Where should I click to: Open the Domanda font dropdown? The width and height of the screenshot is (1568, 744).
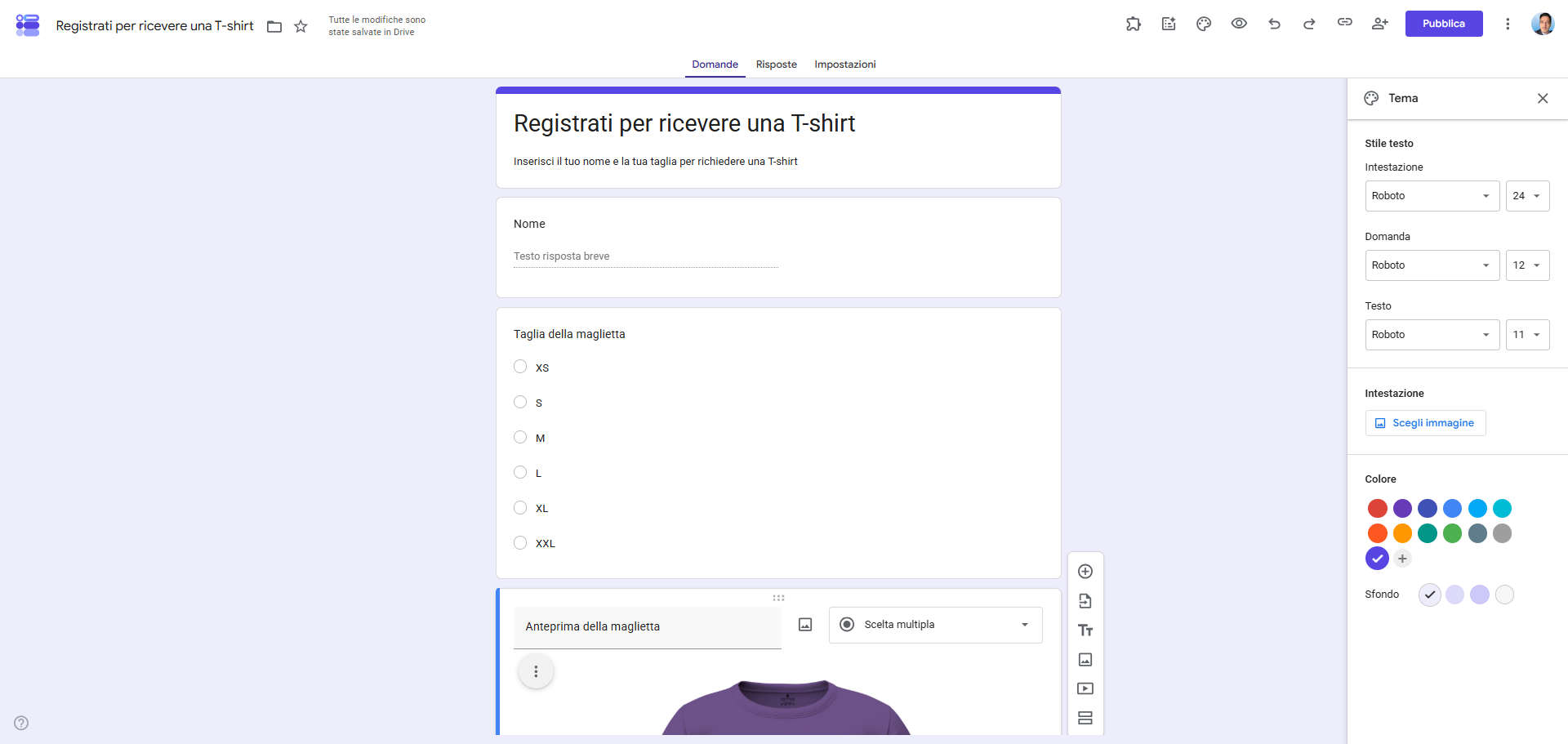(x=1432, y=265)
